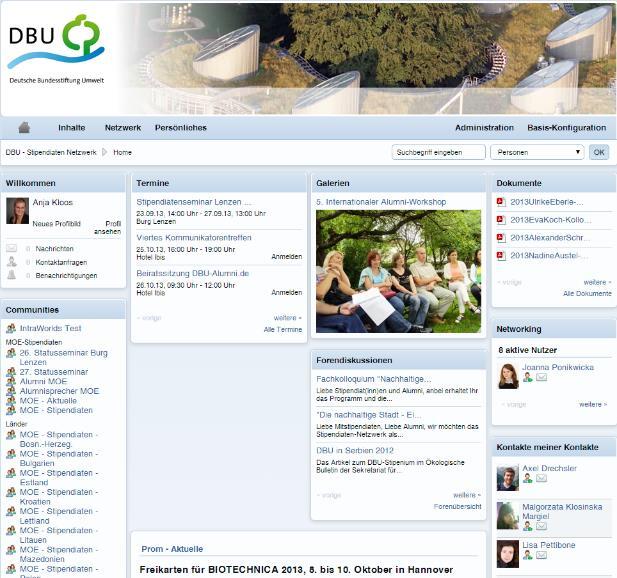Click the home icon in navigation bar
This screenshot has width=617, height=578.
24,128
